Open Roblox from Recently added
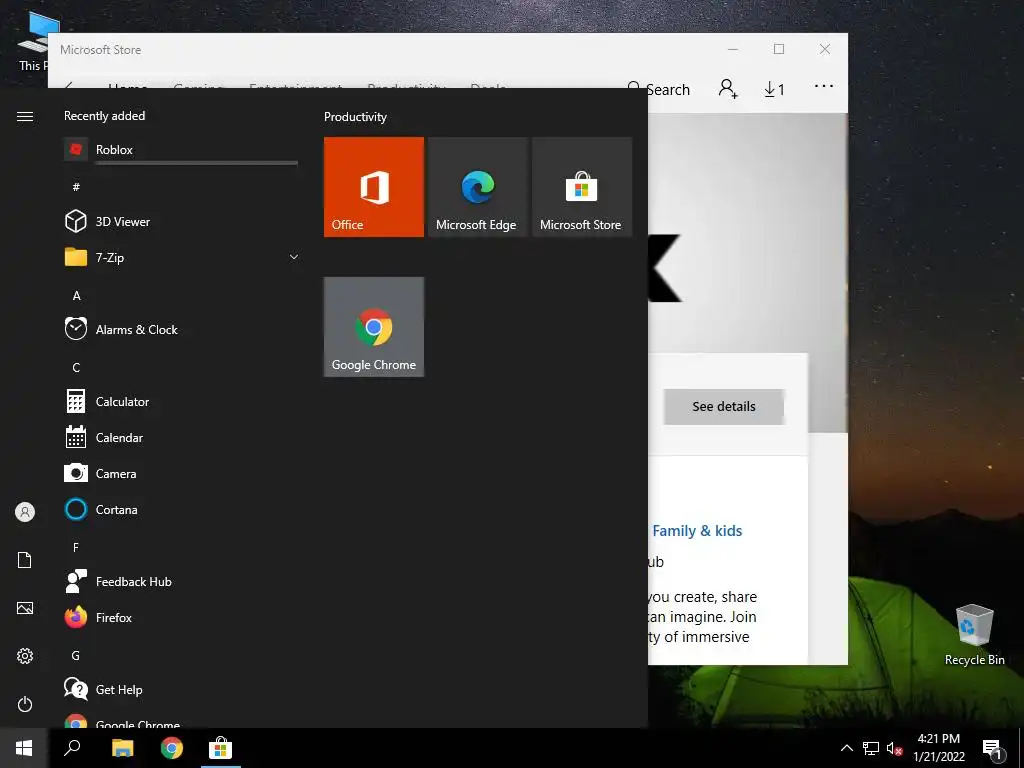This screenshot has height=768, width=1024. [x=181, y=150]
